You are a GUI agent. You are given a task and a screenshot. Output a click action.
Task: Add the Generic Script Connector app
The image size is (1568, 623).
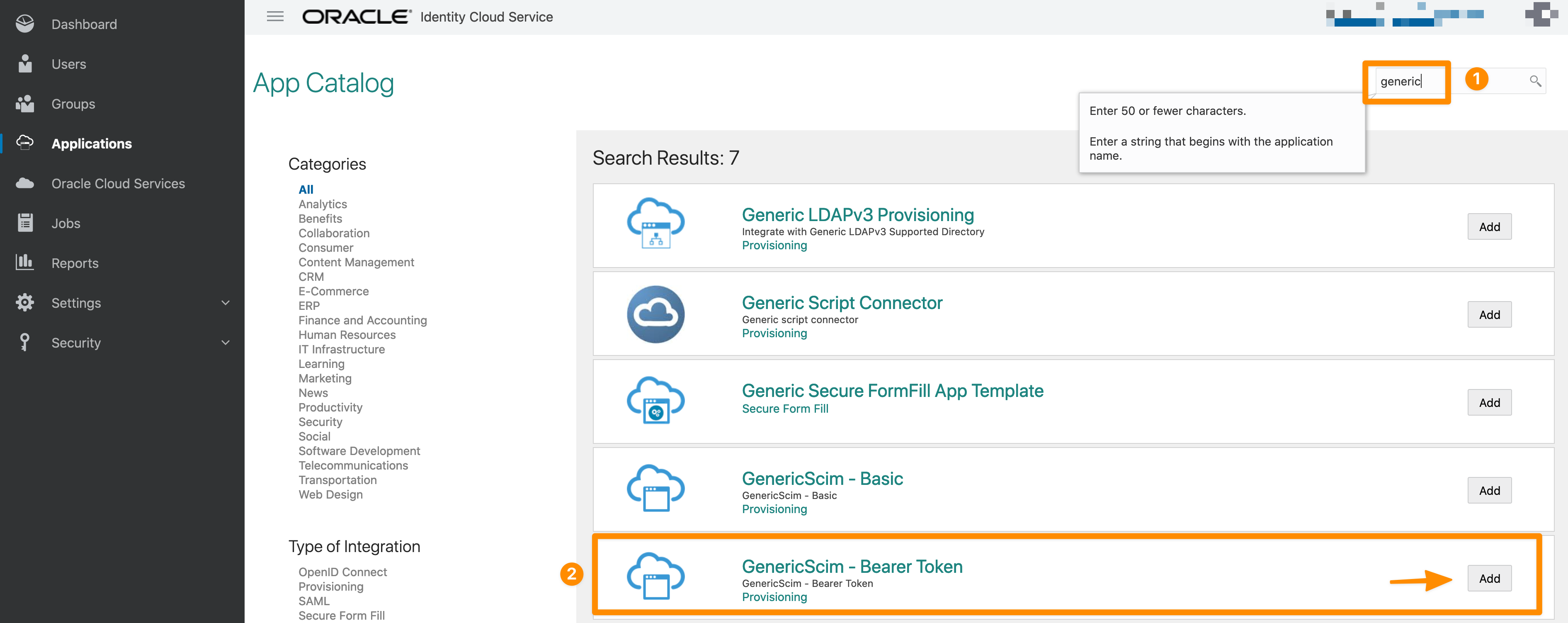1489,314
